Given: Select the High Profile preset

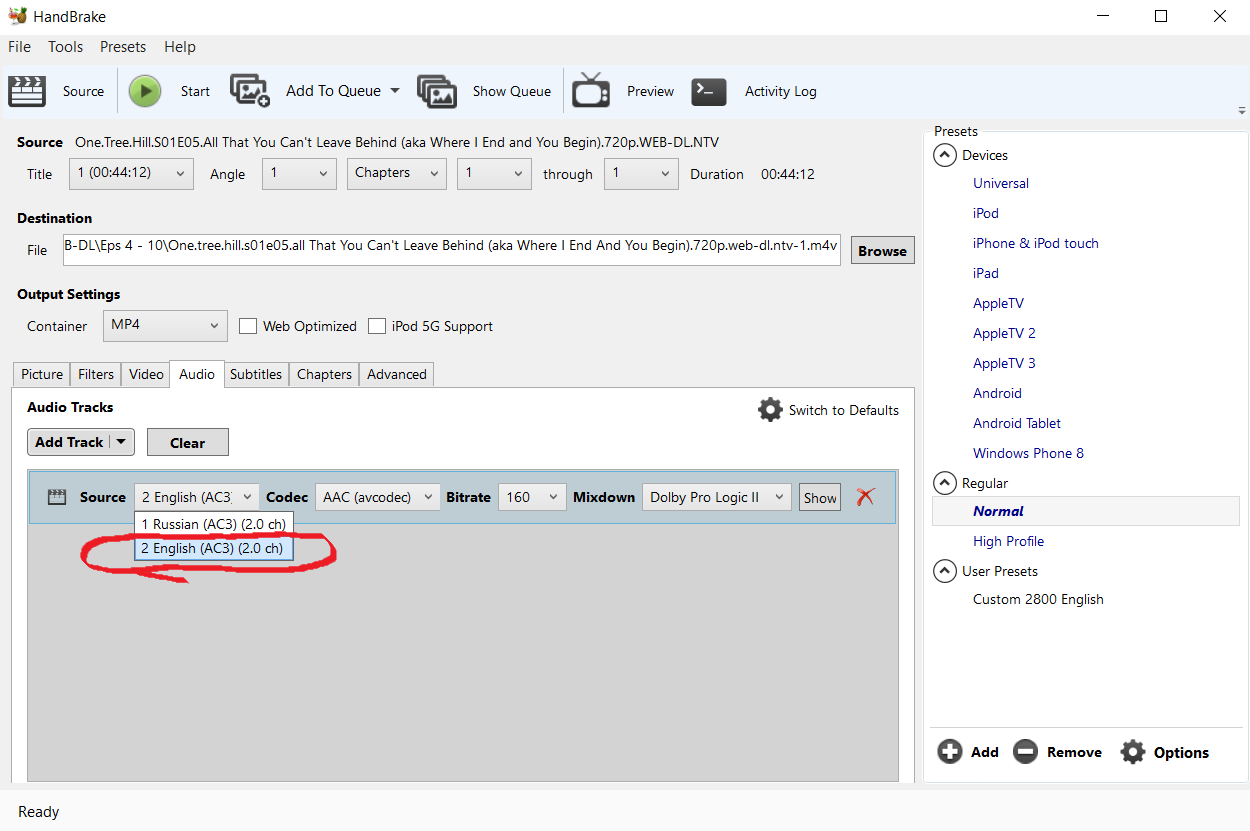Looking at the screenshot, I should click(1008, 541).
